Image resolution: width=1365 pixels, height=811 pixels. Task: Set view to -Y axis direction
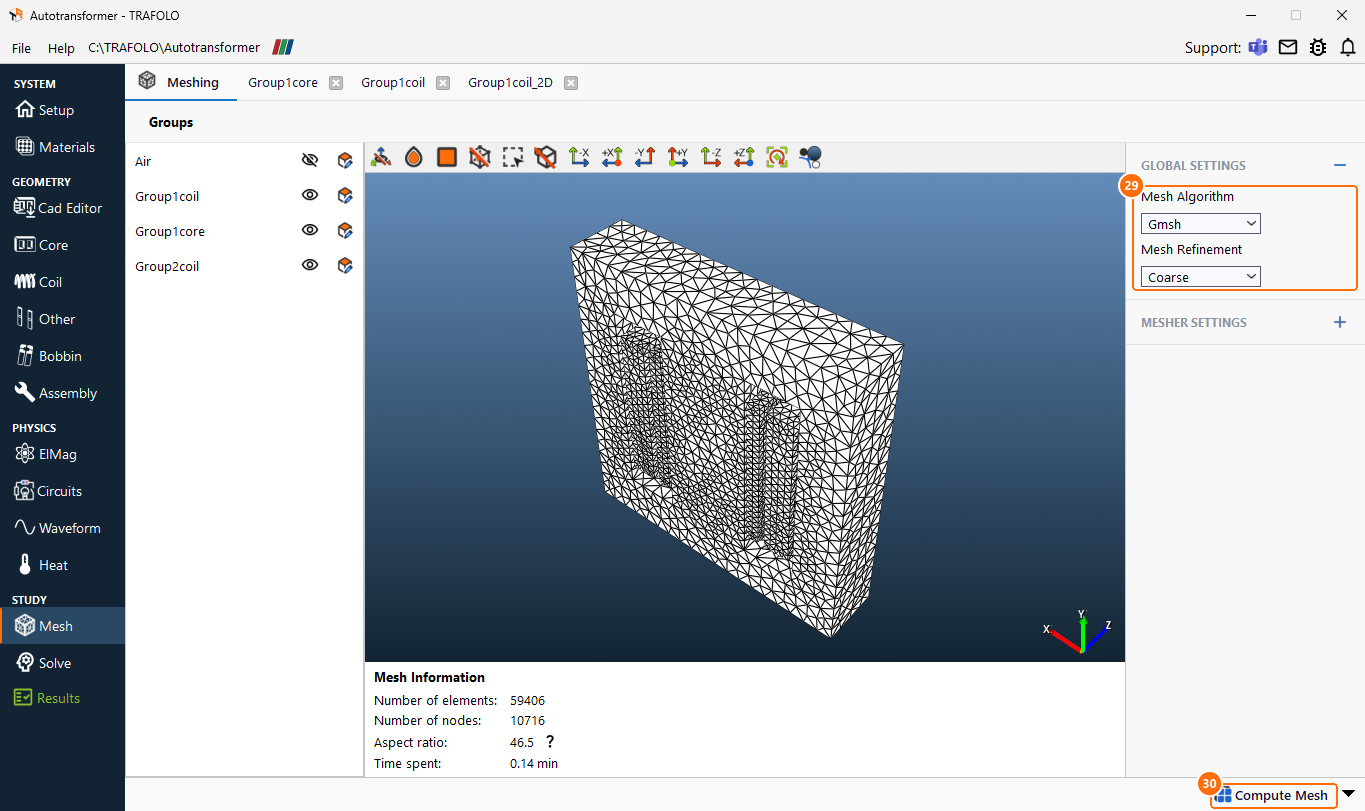click(x=645, y=157)
